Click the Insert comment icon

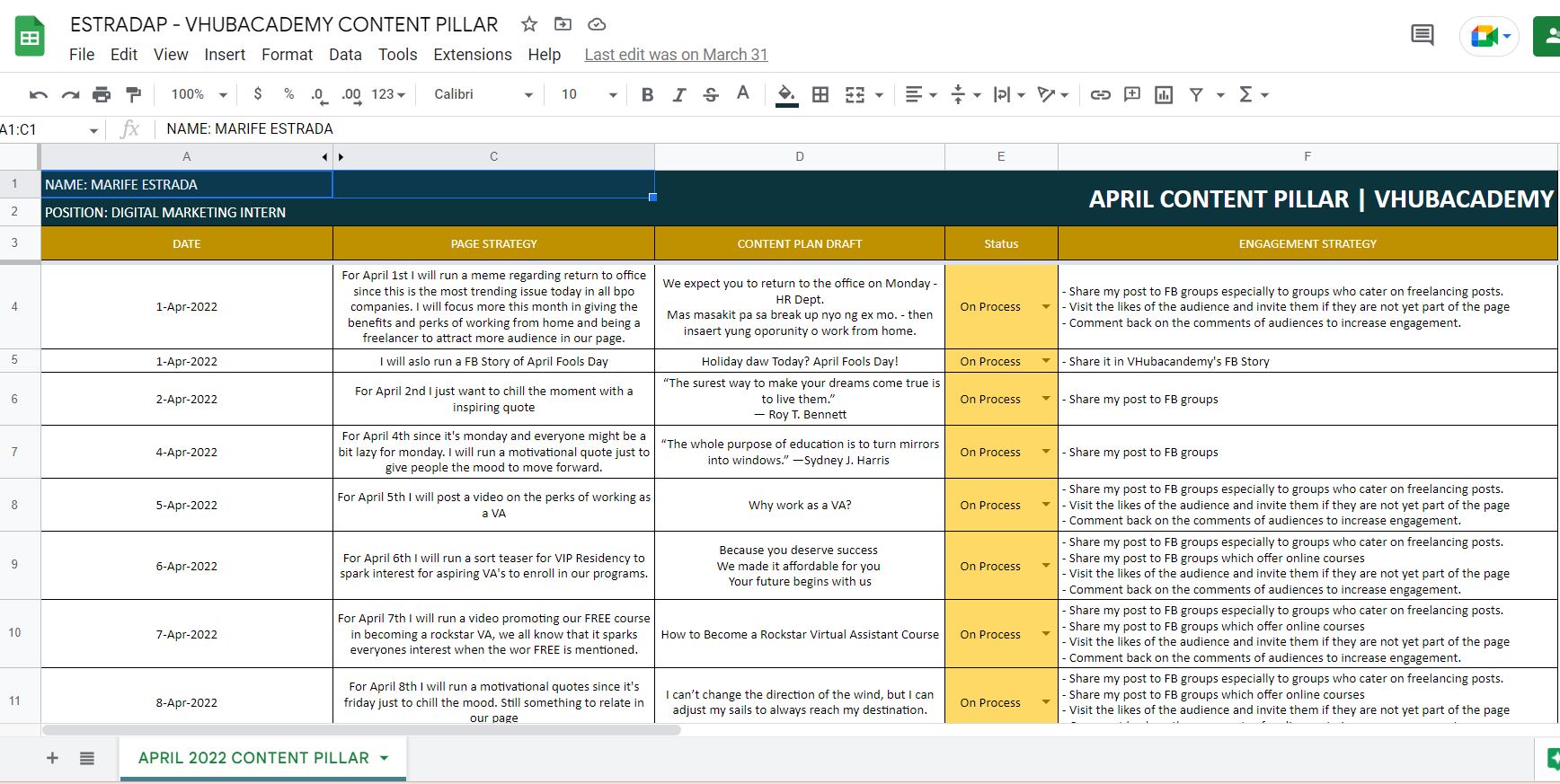click(1132, 94)
